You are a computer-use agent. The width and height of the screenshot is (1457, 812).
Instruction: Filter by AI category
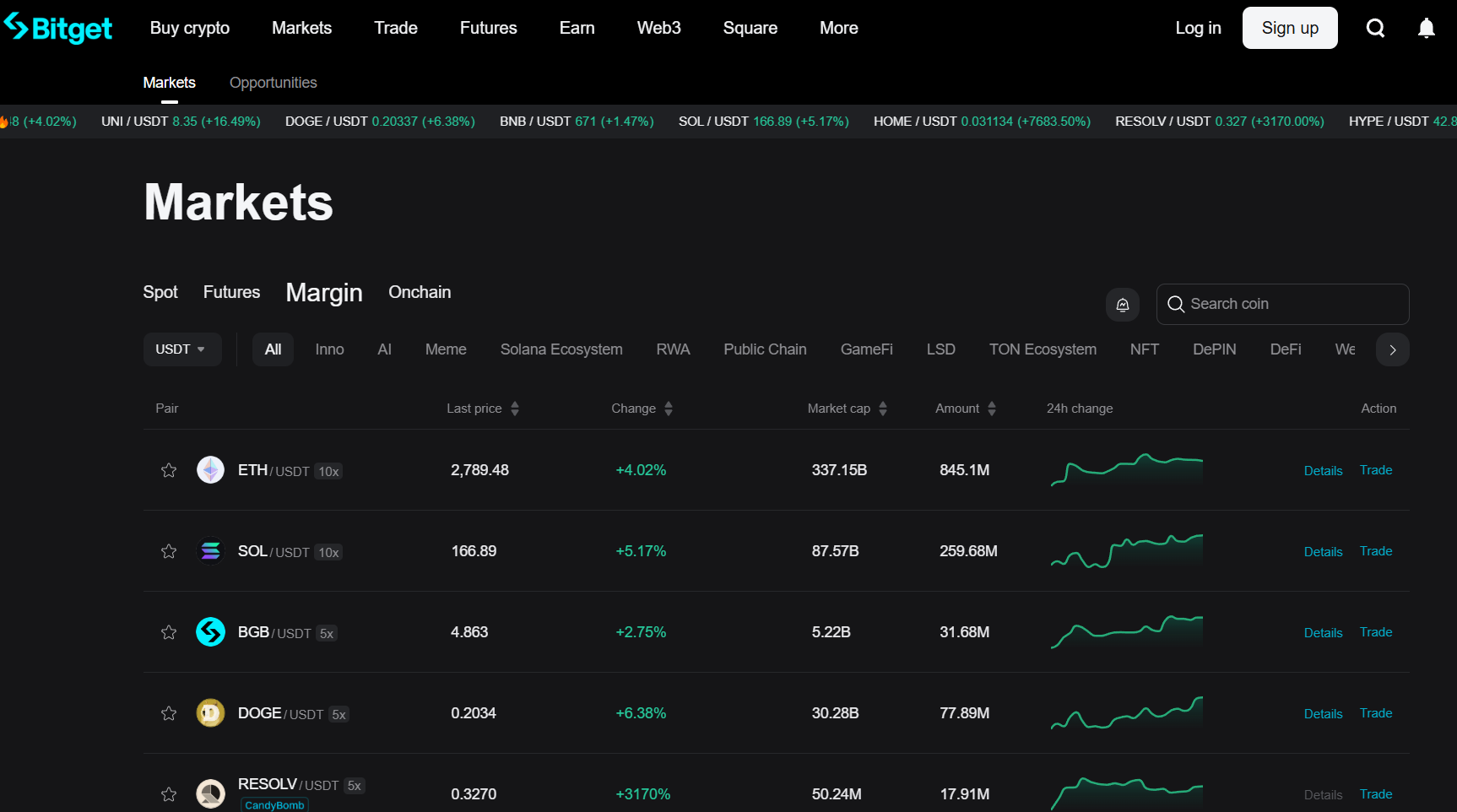385,349
